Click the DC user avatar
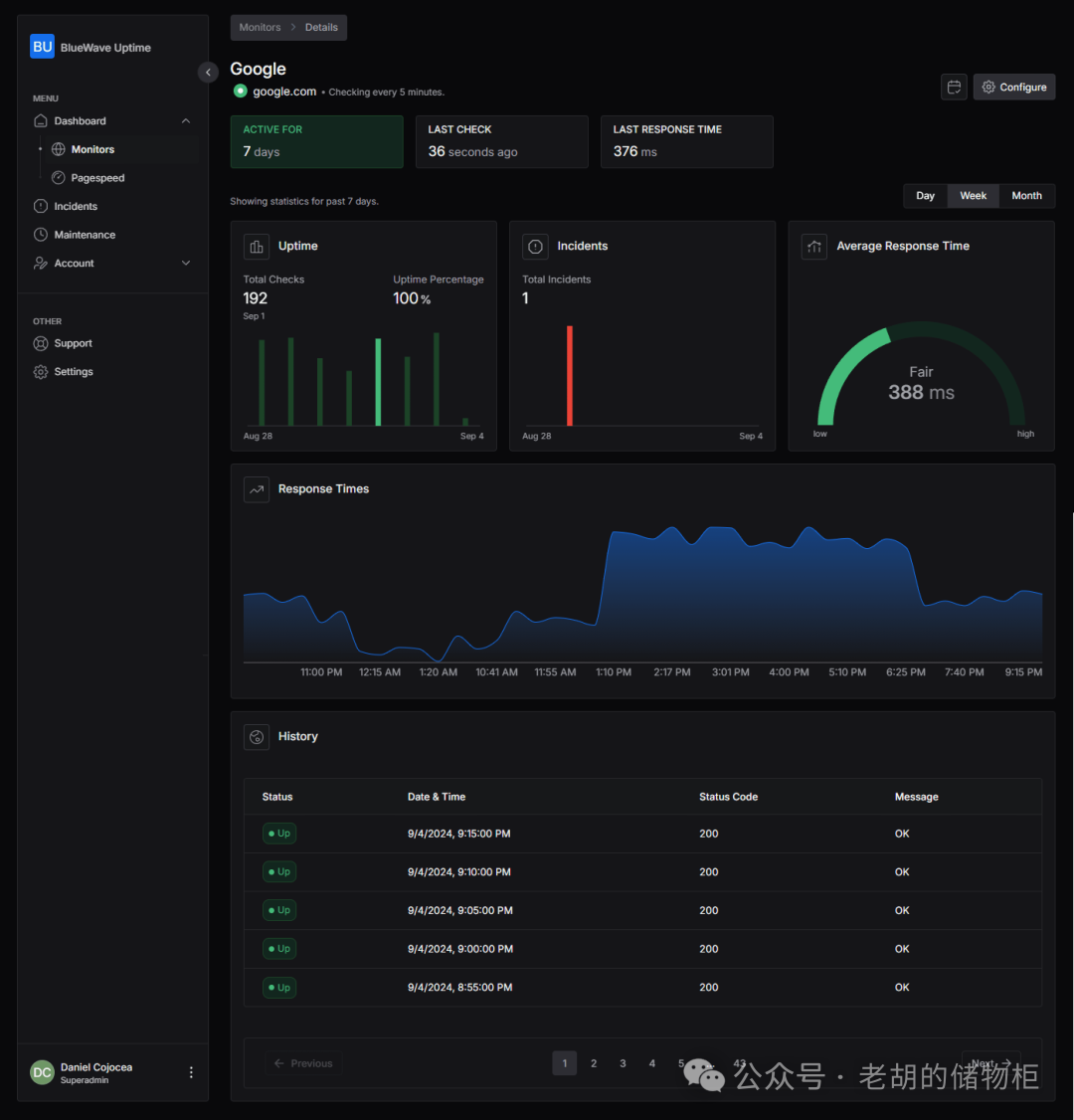Image resolution: width=1074 pixels, height=1120 pixels. pos(42,1072)
